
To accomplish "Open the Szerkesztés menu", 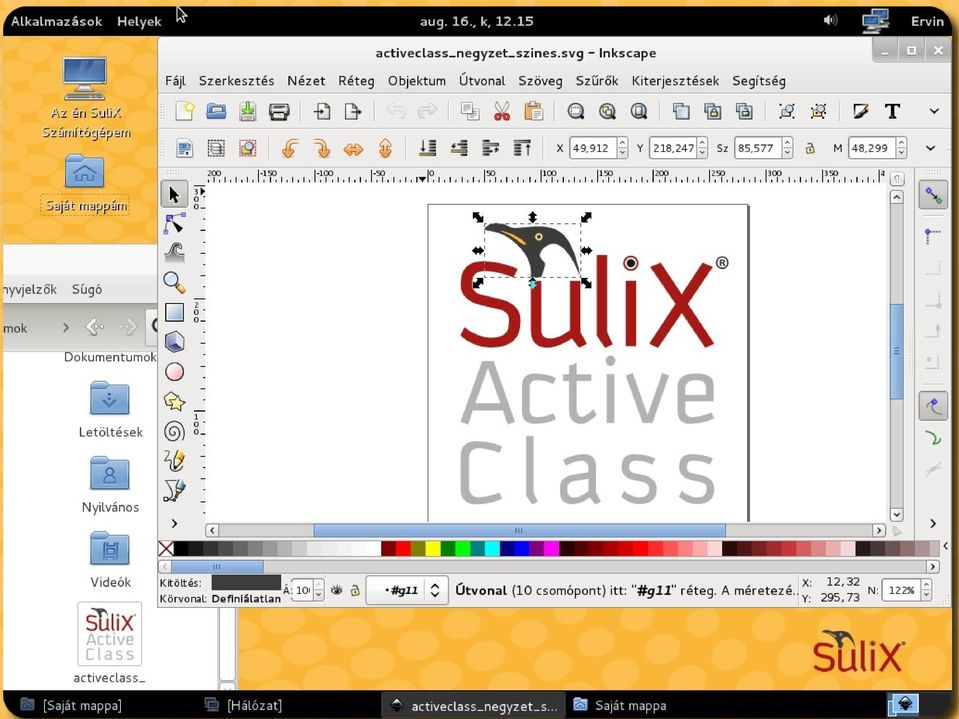I will [236, 81].
